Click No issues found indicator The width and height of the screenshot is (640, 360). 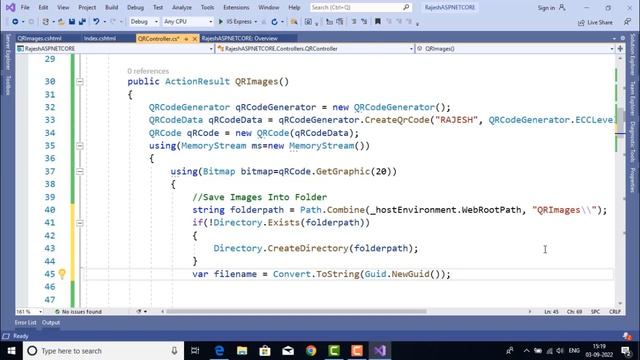[78, 311]
